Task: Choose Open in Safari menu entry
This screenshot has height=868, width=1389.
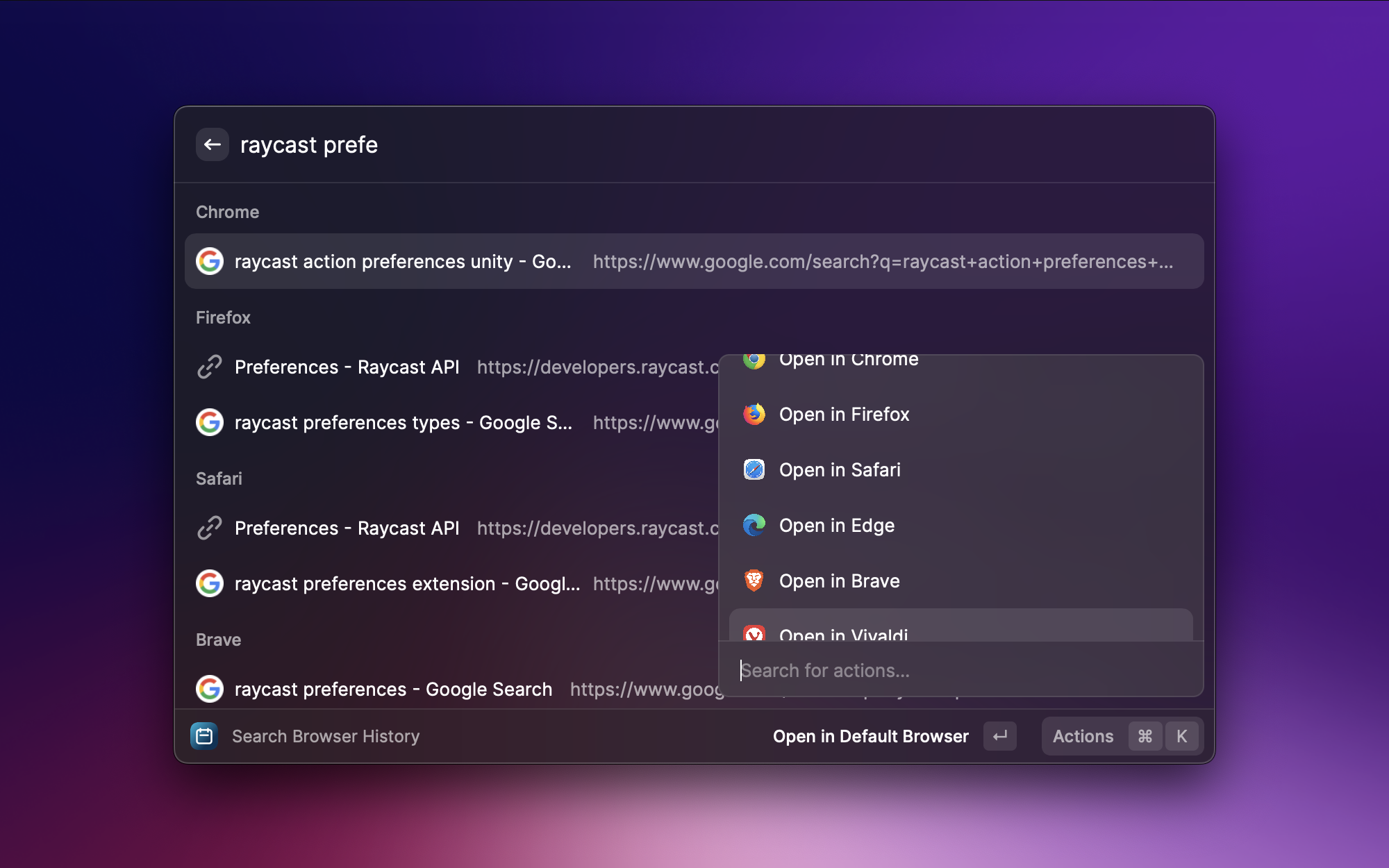Action: click(x=839, y=470)
